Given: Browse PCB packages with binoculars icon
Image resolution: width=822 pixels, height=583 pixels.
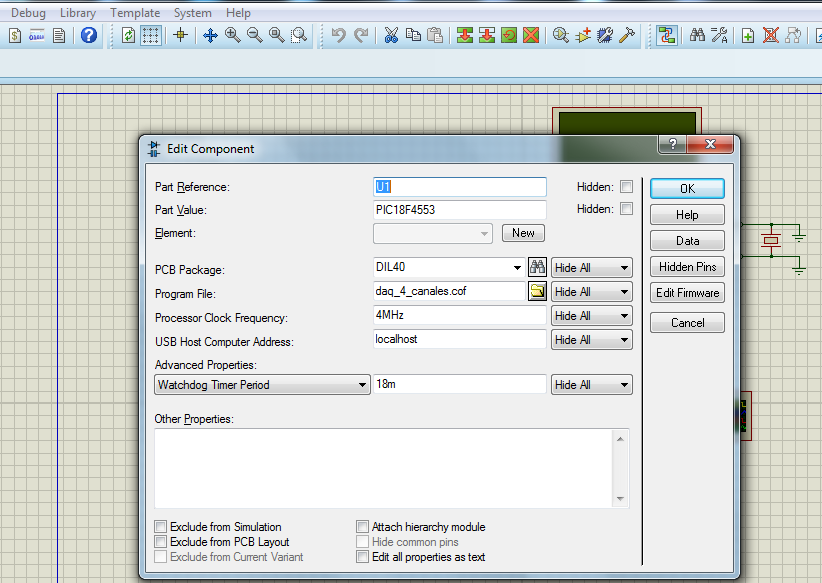Looking at the screenshot, I should point(537,267).
